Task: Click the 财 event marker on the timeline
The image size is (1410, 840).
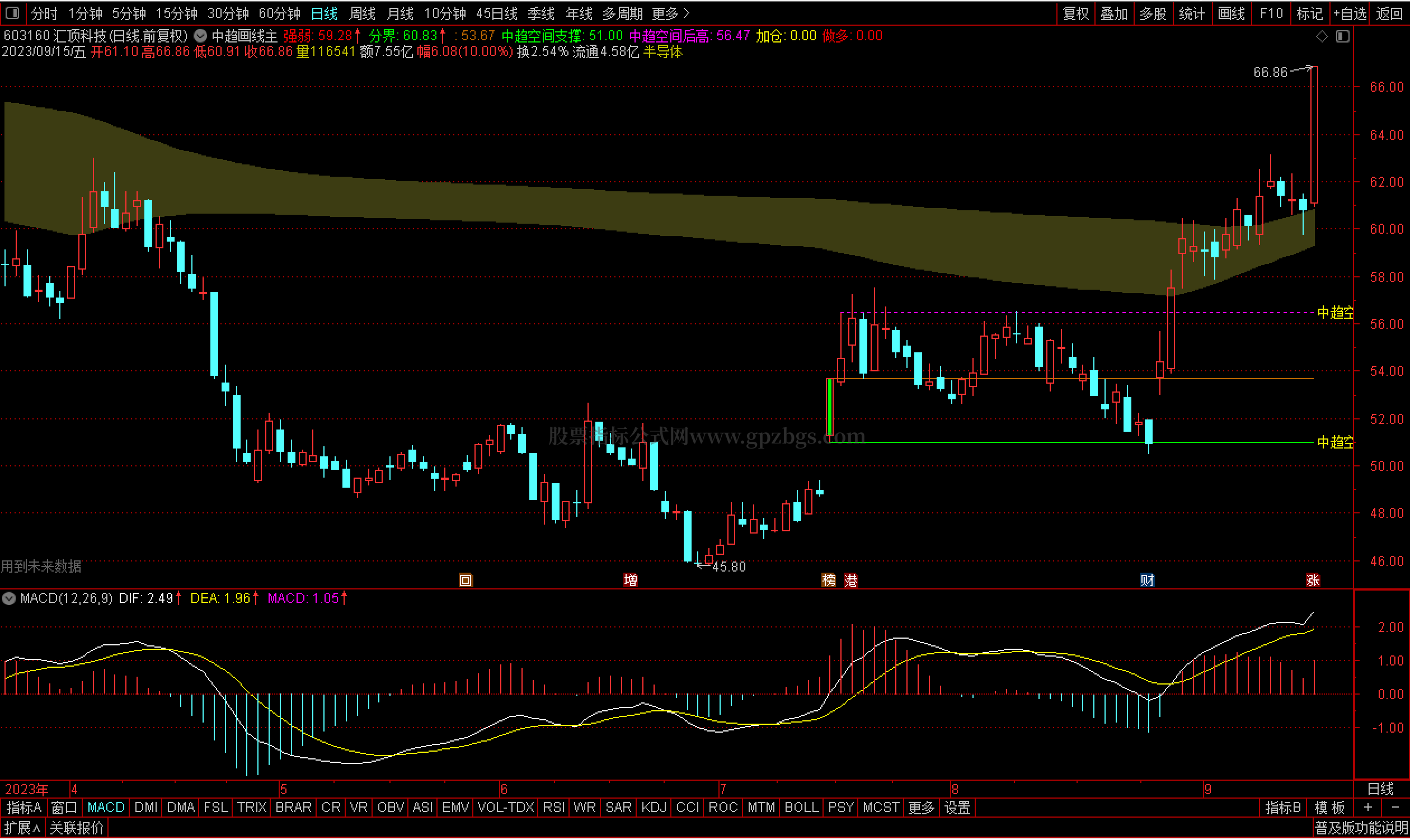Action: click(1147, 580)
